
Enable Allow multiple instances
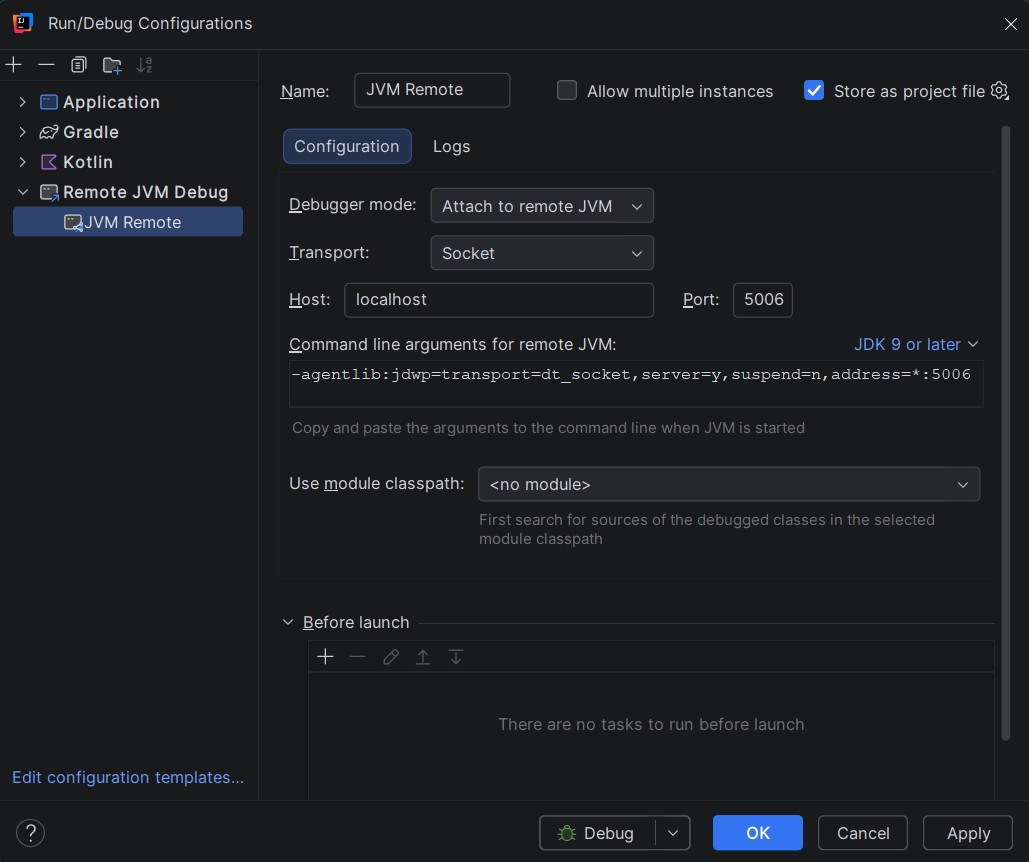567,90
